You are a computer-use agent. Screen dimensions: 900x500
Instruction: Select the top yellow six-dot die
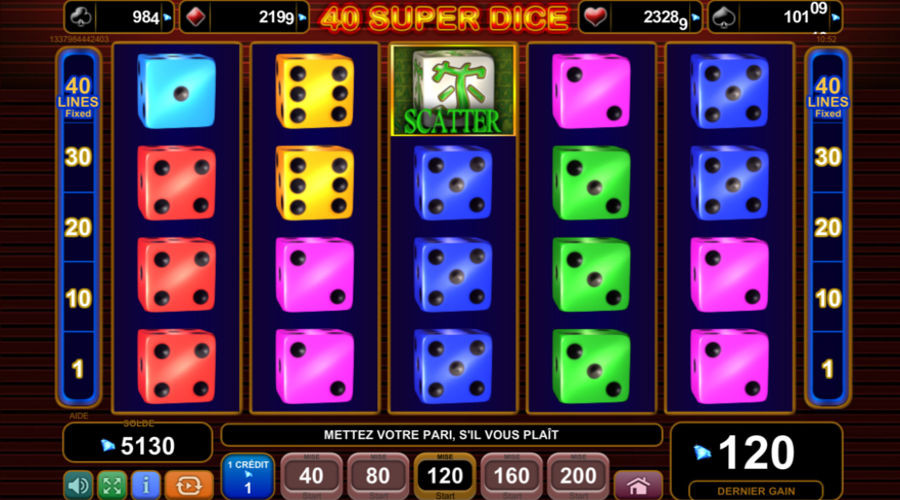tap(315, 91)
